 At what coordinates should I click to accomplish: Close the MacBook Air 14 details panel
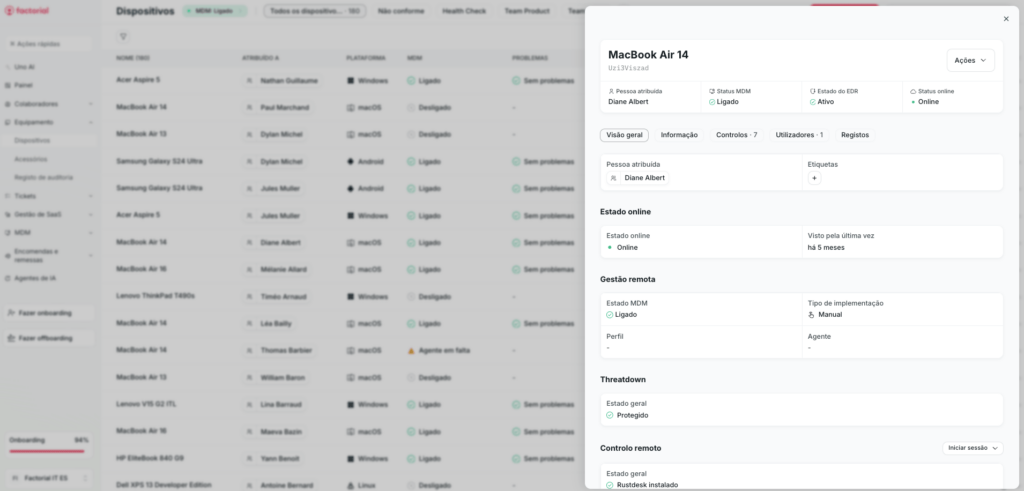click(x=1006, y=19)
